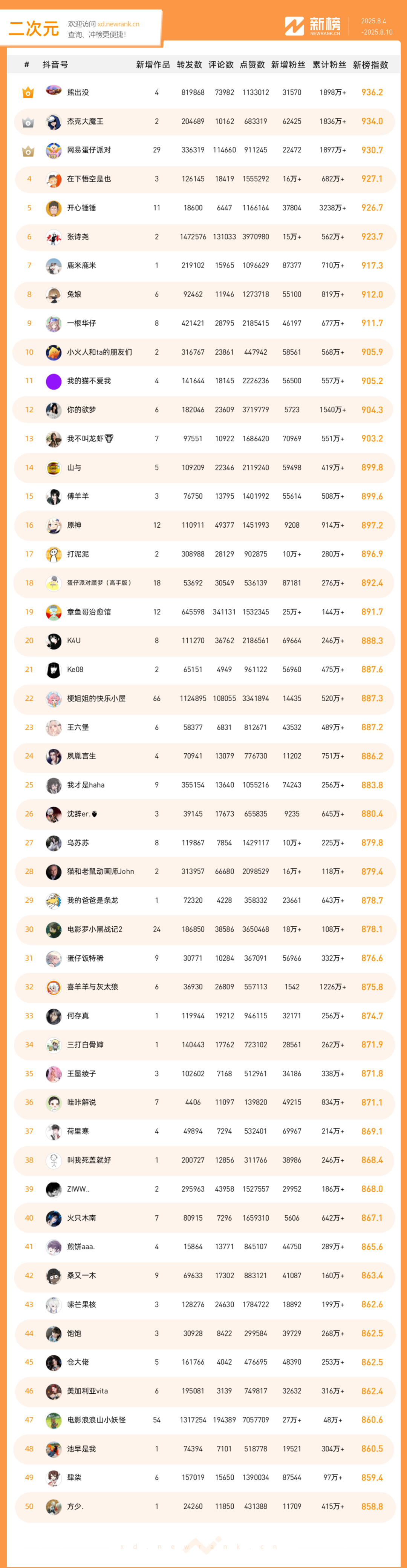Click the bronze crown rank-three icon
Screen dimensions: 407x1568
pos(28,151)
